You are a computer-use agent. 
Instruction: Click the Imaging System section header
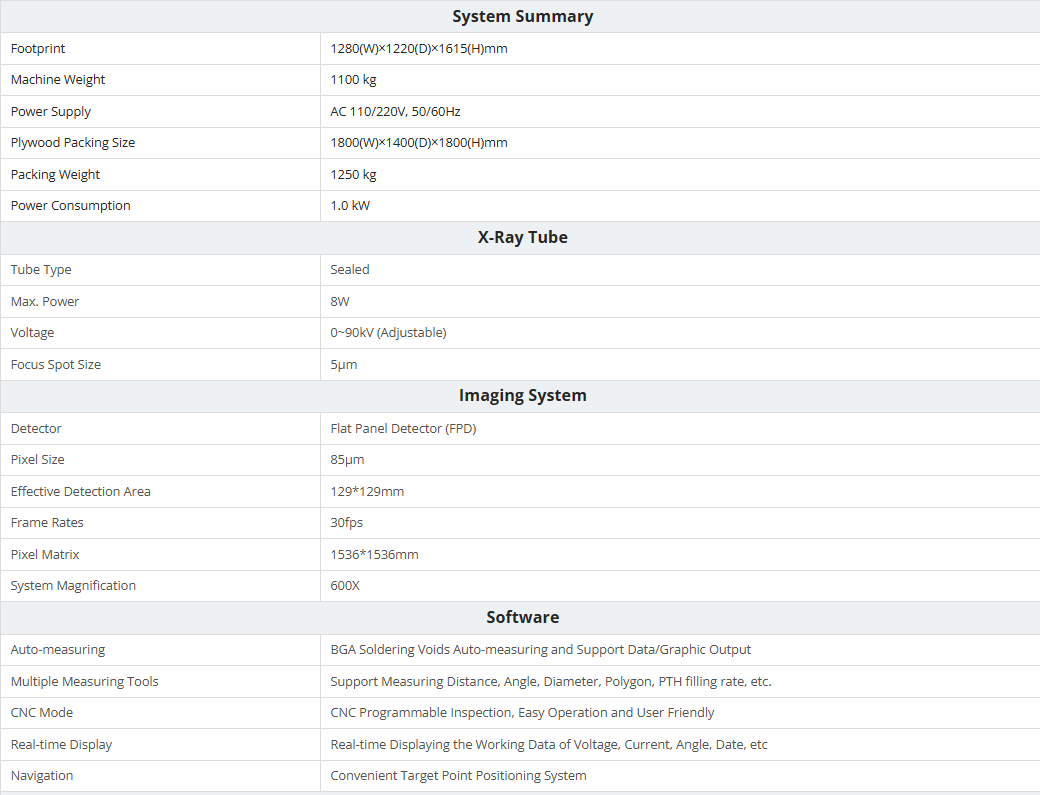pyautogui.click(x=522, y=395)
